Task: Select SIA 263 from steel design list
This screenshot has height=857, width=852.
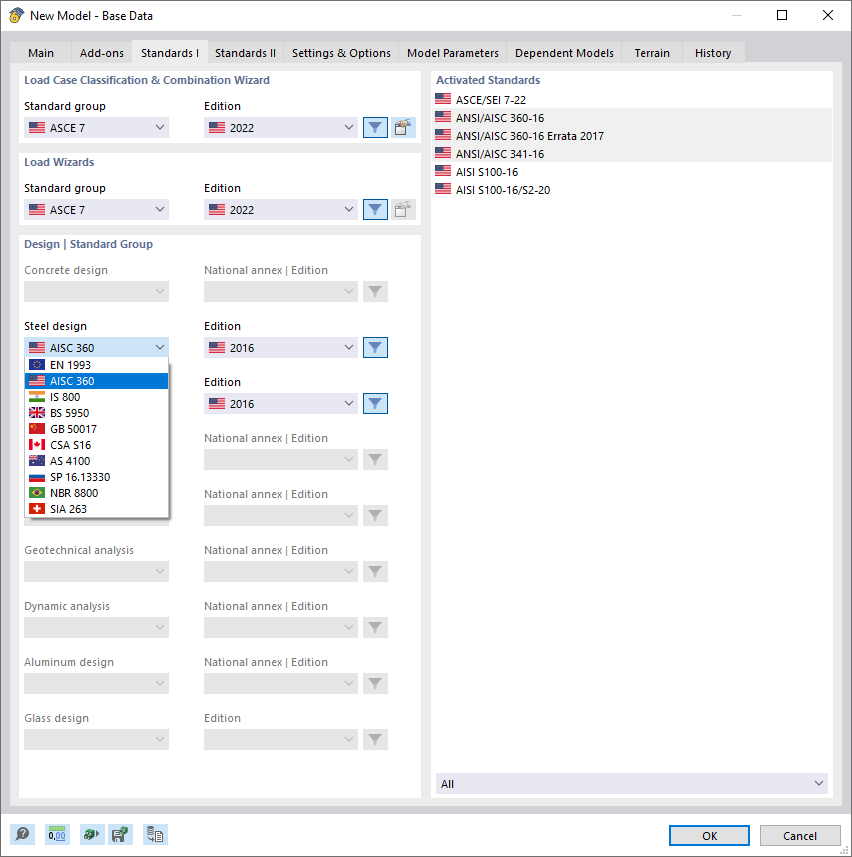Action: point(97,509)
